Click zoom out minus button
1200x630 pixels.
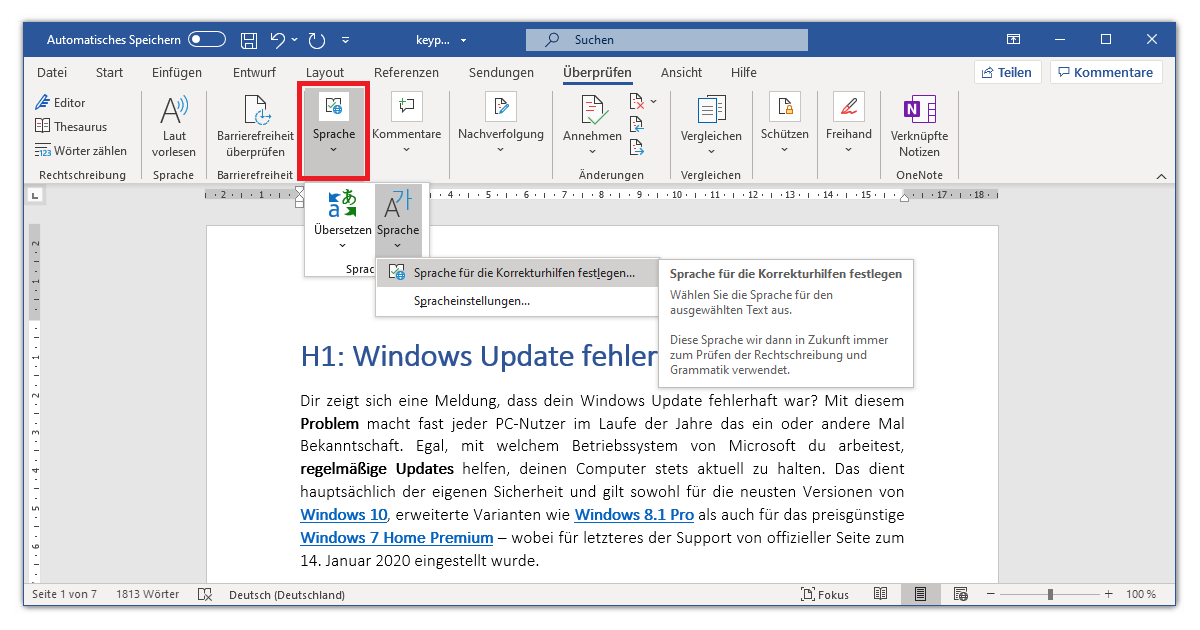click(x=993, y=594)
